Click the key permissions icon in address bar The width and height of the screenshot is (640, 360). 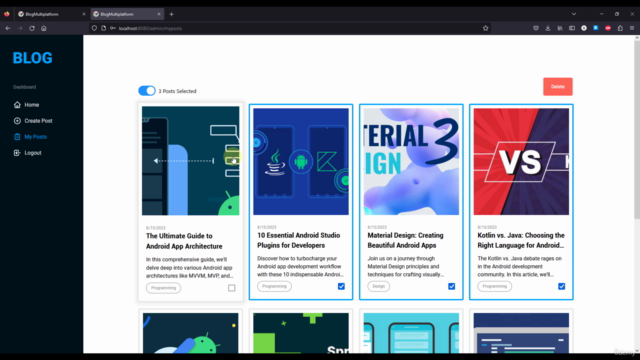point(113,28)
